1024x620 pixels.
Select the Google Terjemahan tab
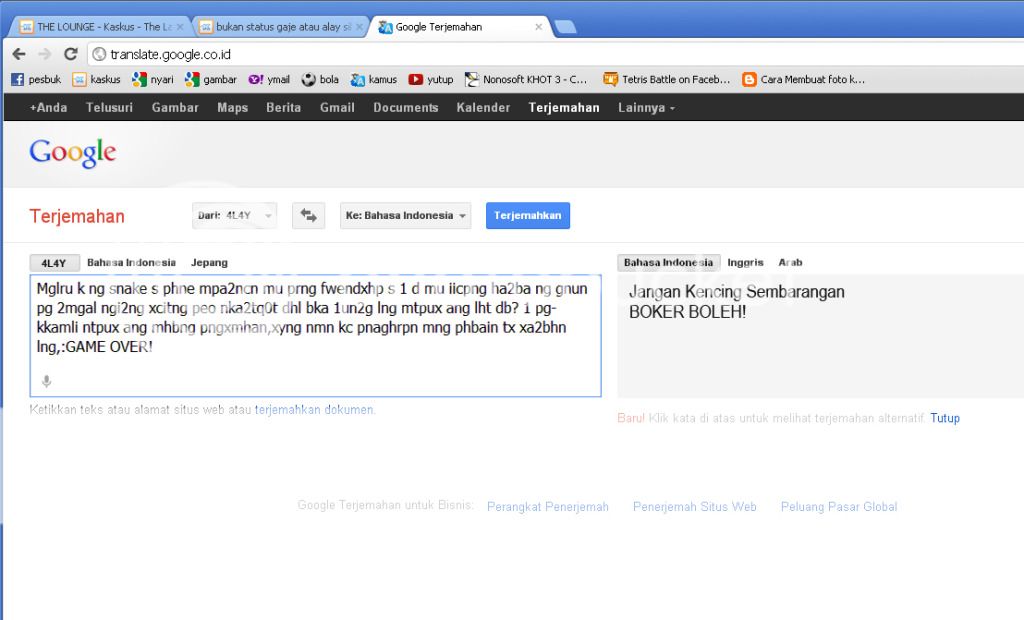point(460,27)
